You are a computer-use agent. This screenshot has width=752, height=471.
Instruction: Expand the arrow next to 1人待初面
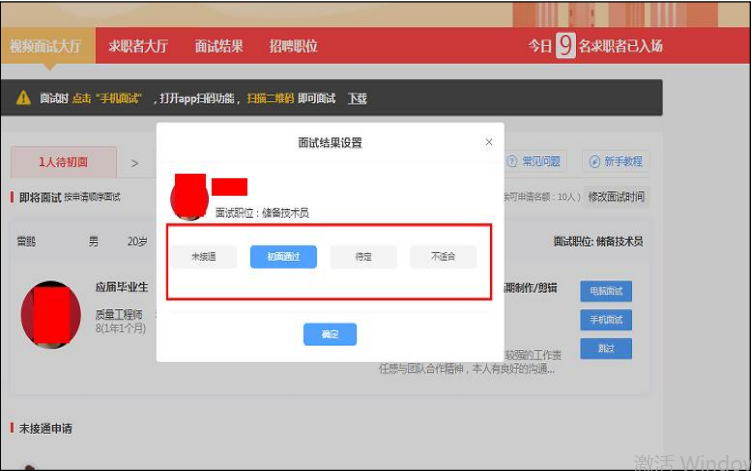(135, 162)
